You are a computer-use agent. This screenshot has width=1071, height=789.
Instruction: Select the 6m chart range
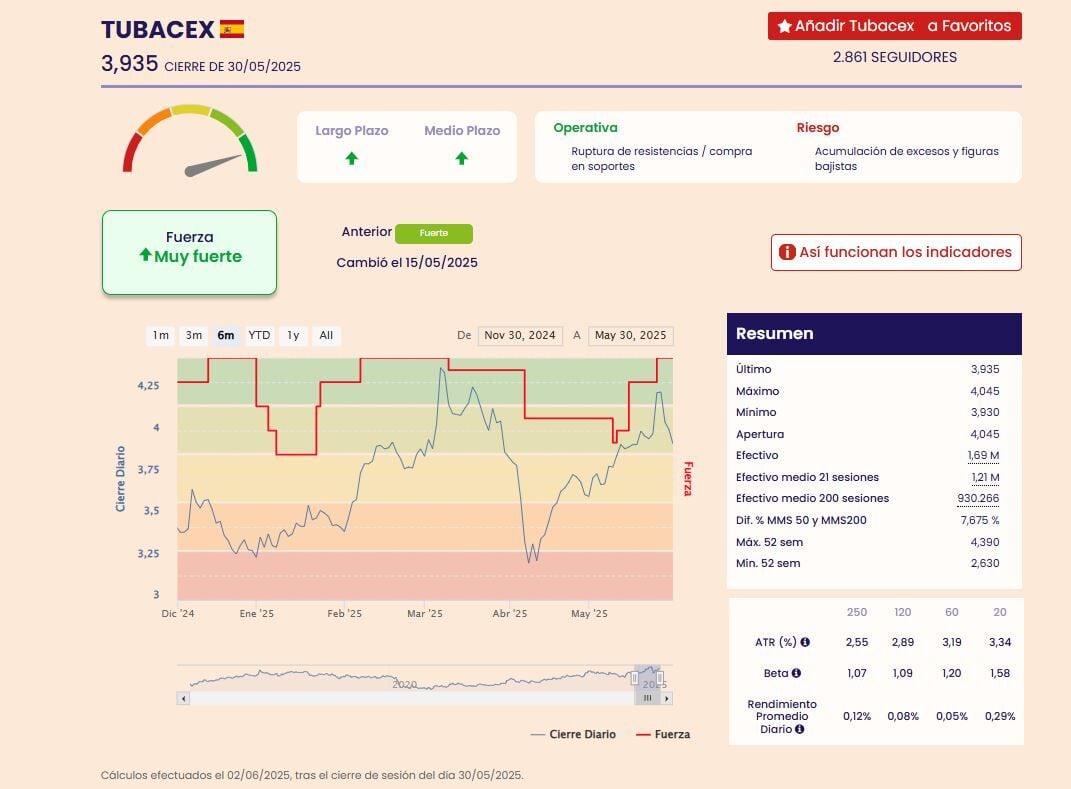(225, 335)
